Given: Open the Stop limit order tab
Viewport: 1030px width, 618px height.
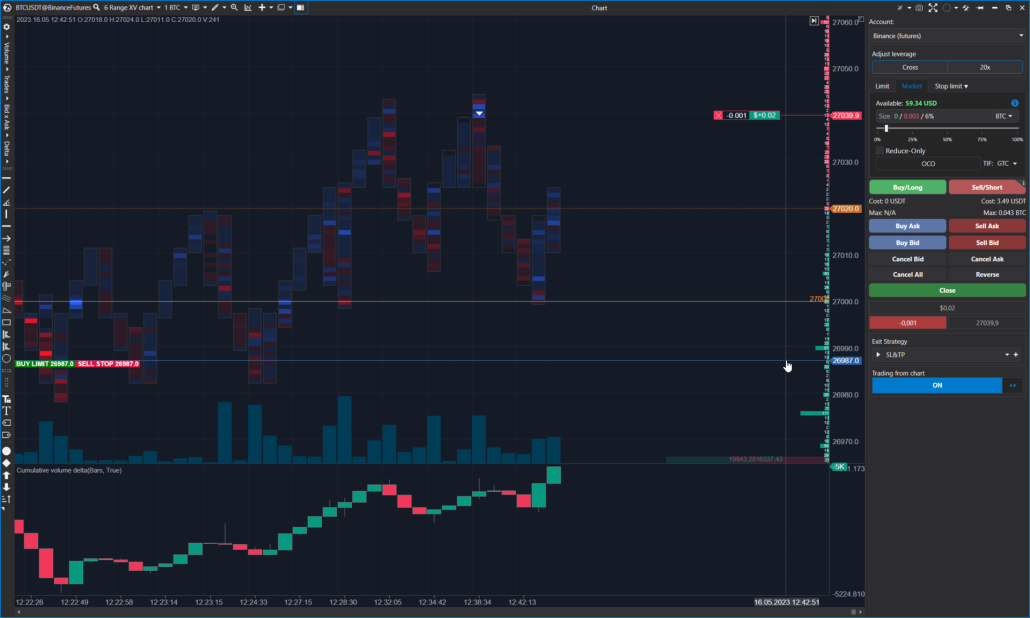Looking at the screenshot, I should [x=951, y=86].
